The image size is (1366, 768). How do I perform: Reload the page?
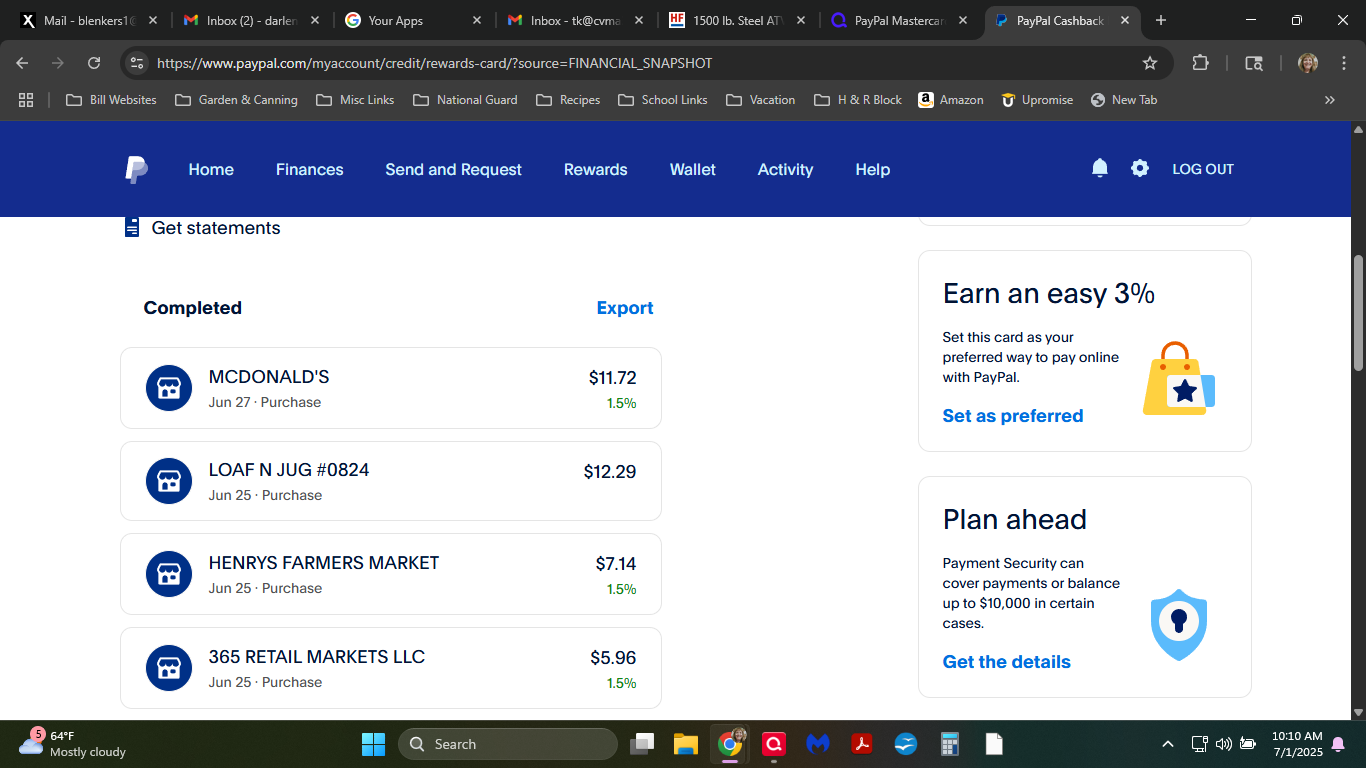94,63
